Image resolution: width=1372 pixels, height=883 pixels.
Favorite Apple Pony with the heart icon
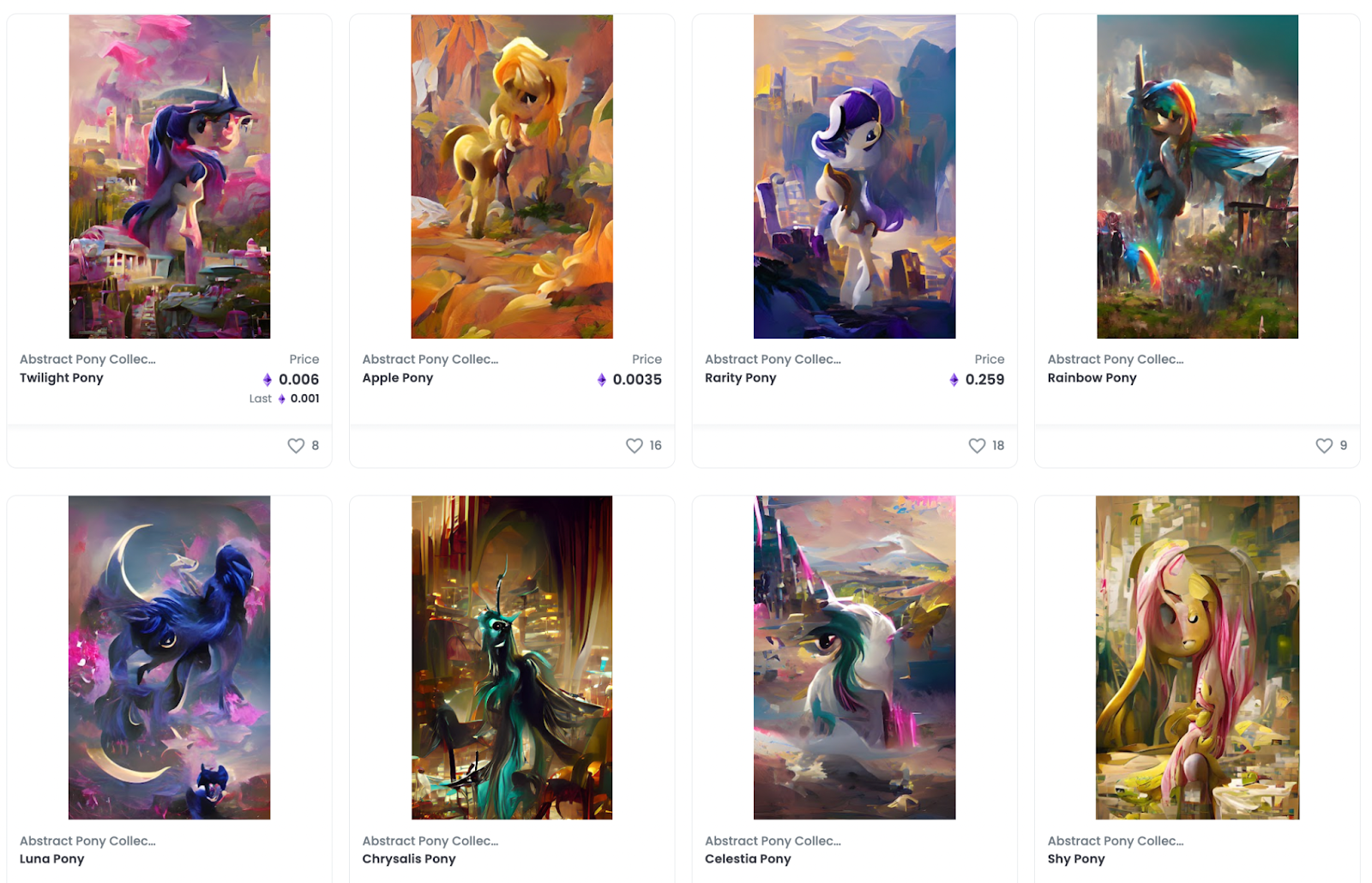635,446
